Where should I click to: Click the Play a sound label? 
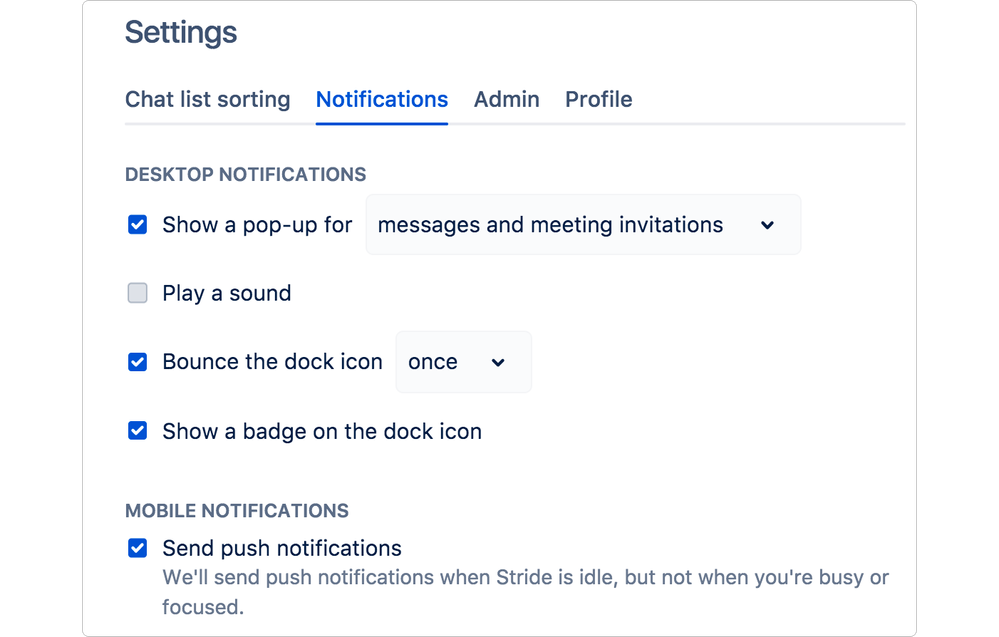[x=226, y=293]
